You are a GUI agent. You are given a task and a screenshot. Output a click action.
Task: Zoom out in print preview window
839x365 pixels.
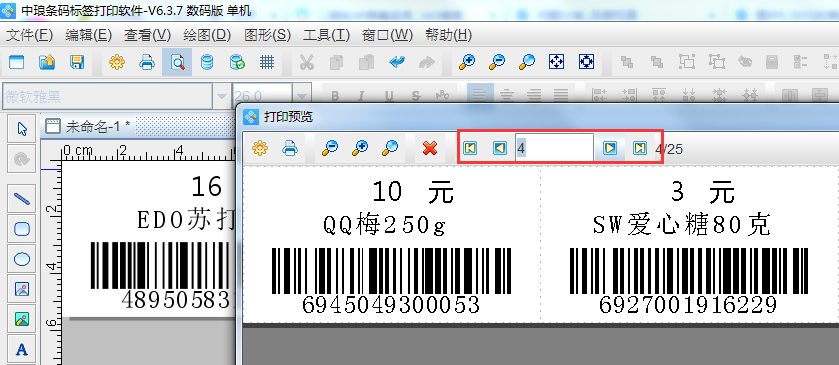click(x=330, y=148)
